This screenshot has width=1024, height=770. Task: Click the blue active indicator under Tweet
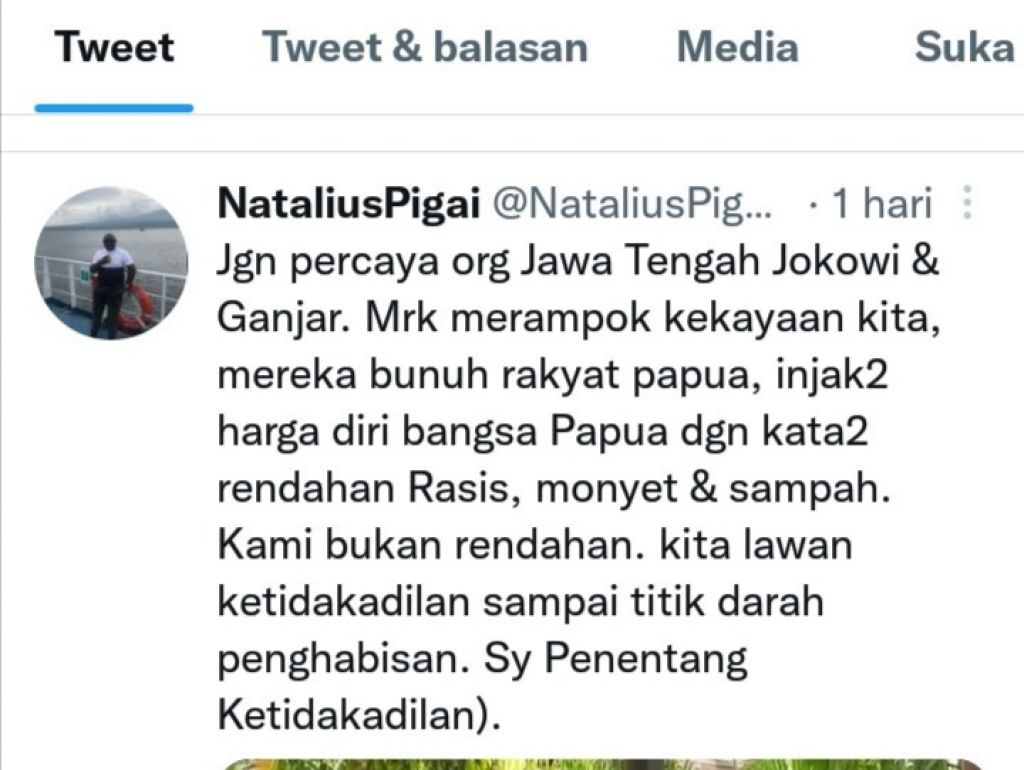[114, 108]
